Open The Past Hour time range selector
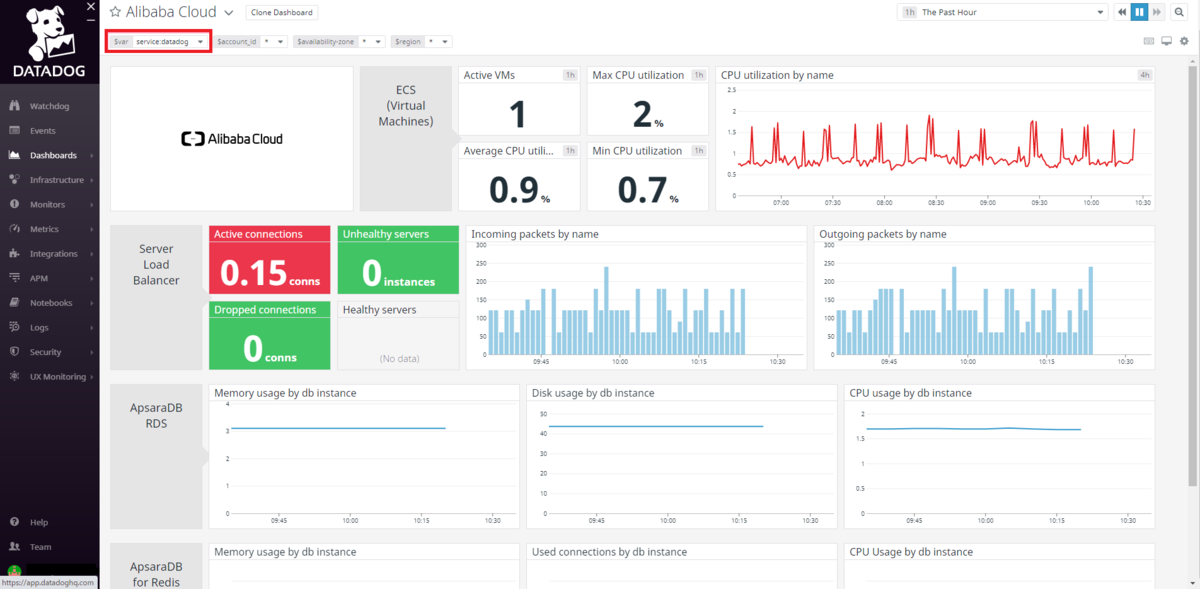 tap(1003, 13)
